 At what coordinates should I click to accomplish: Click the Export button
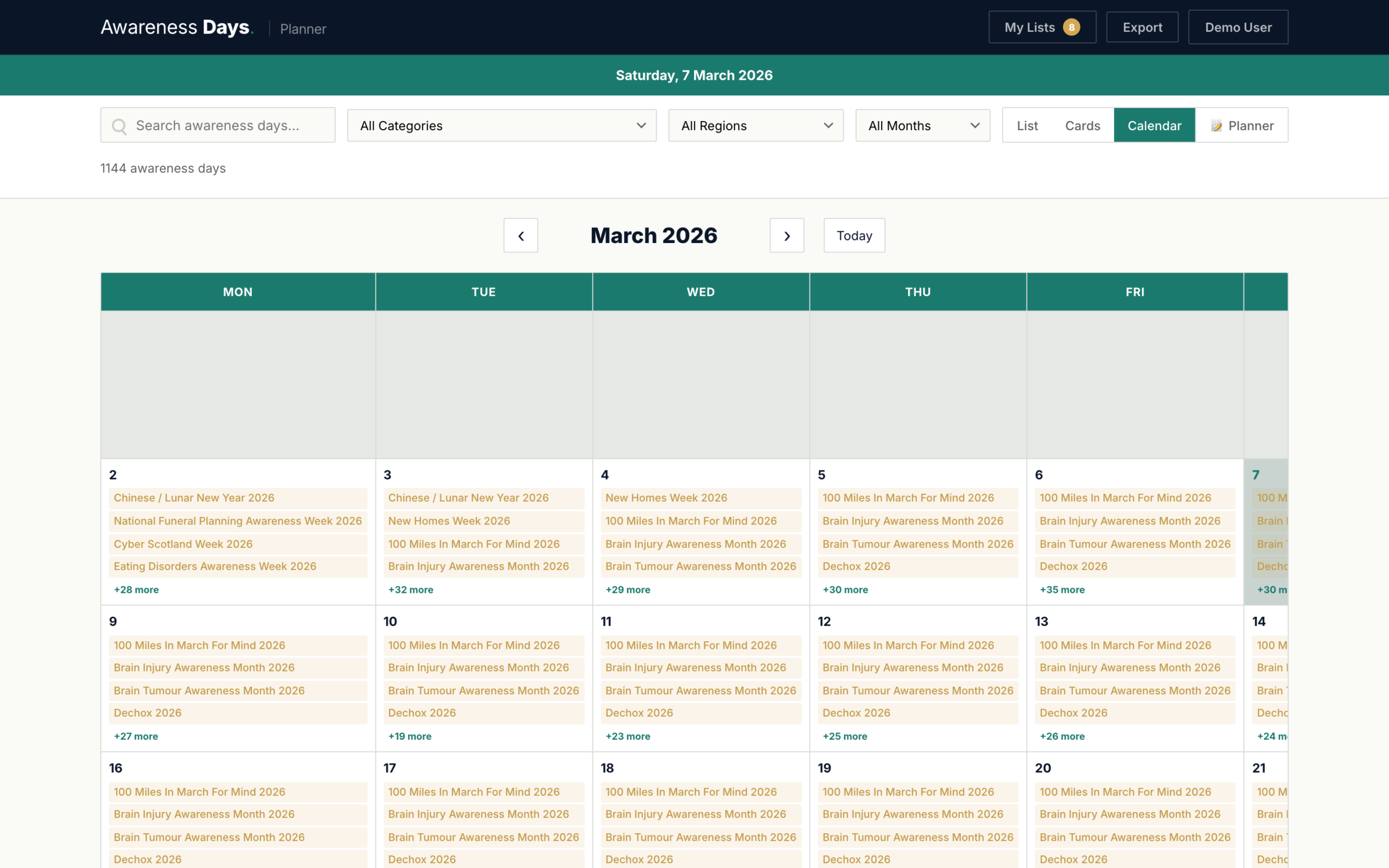1142,27
